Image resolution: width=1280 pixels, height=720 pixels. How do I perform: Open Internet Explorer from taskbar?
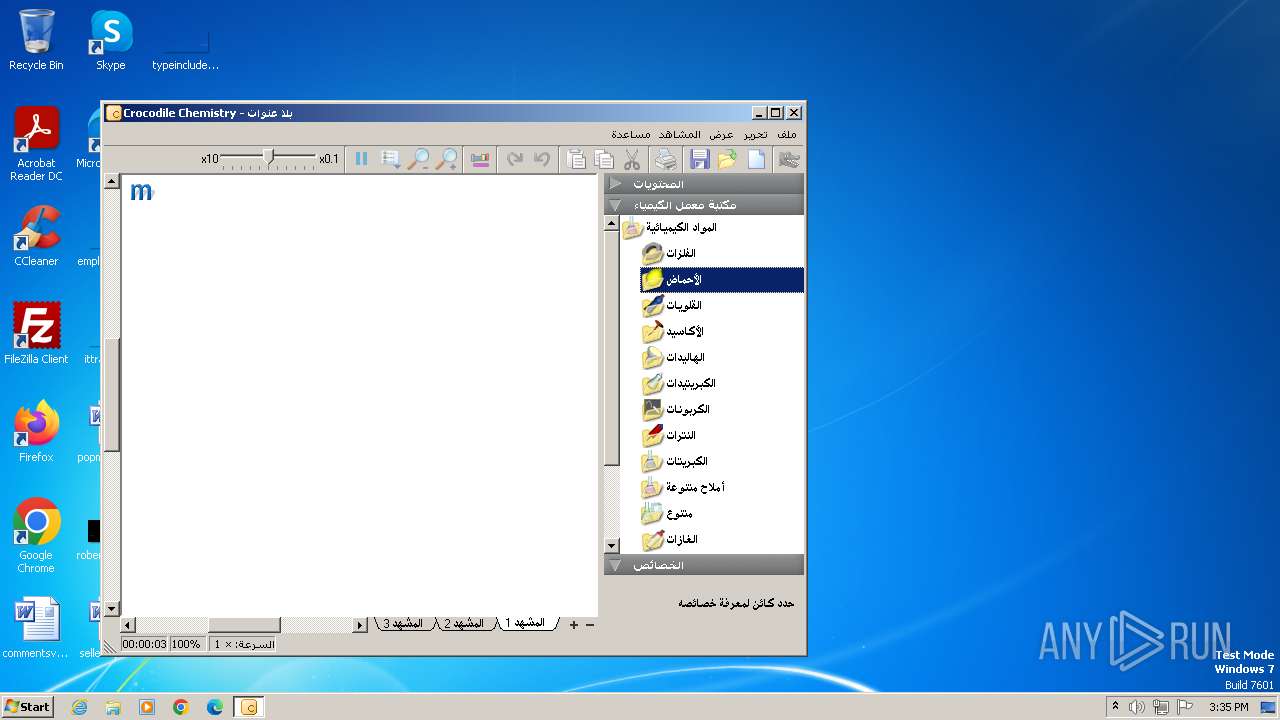[79, 707]
